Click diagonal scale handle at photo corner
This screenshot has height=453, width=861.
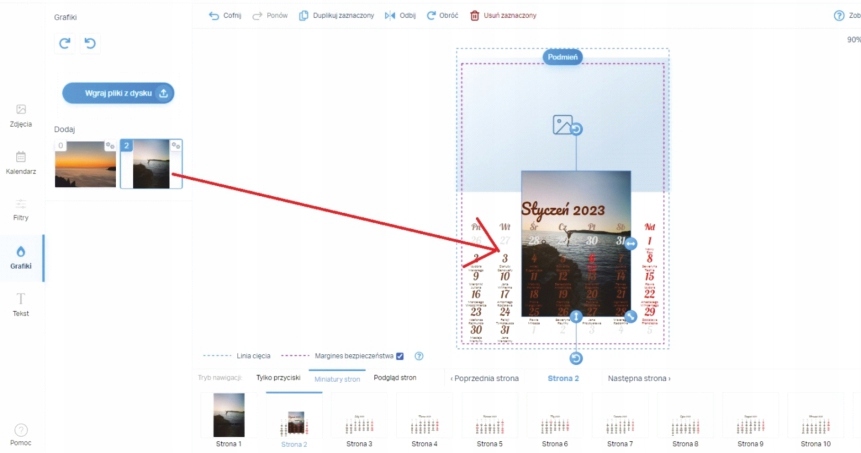(x=630, y=316)
